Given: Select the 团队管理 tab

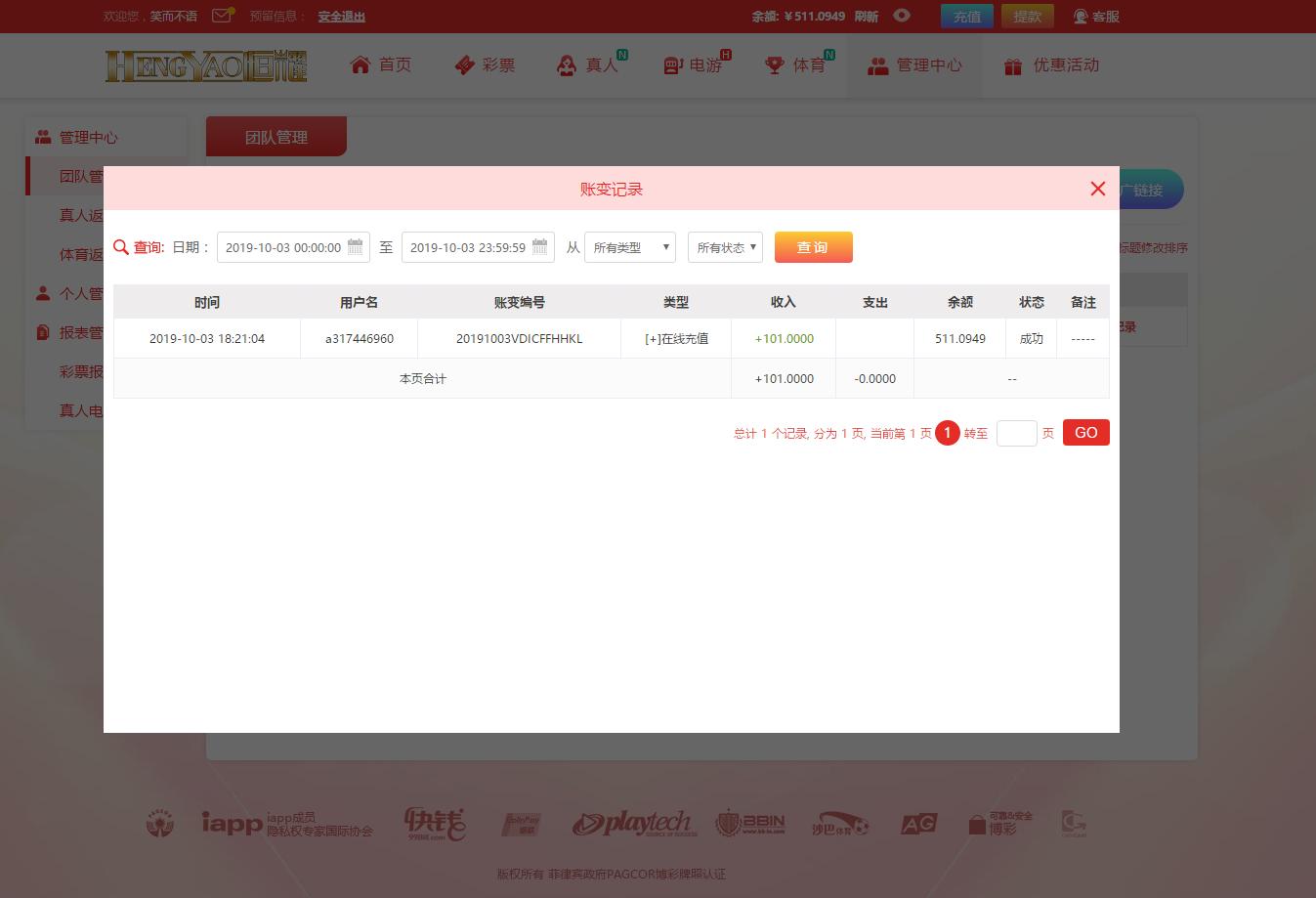Looking at the screenshot, I should point(276,137).
